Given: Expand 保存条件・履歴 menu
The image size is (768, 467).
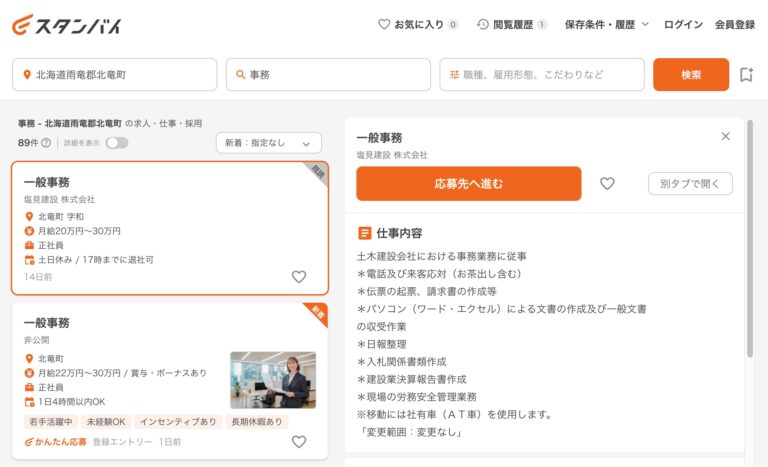Looking at the screenshot, I should click(607, 24).
